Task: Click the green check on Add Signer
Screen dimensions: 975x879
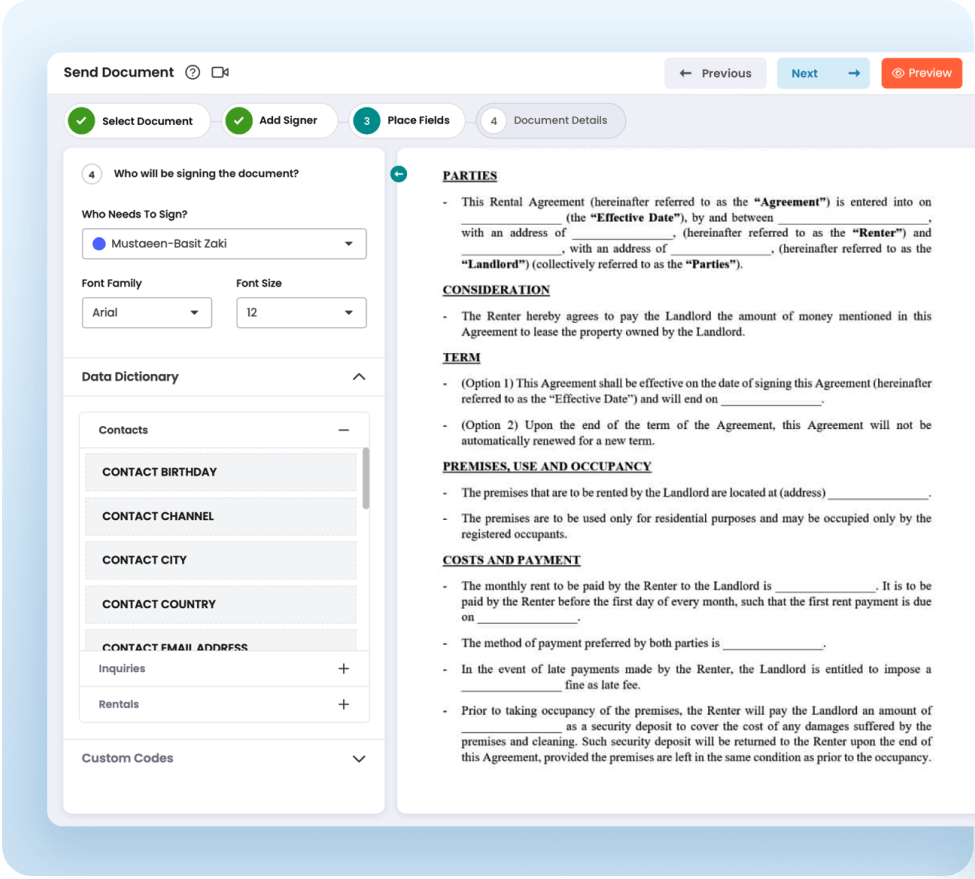Action: tap(238, 121)
